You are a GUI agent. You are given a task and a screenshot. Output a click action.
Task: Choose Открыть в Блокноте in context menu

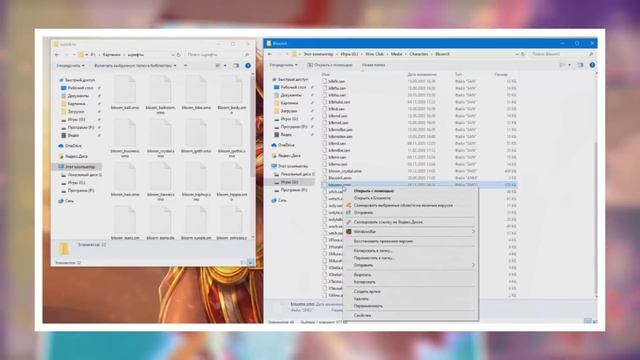pyautogui.click(x=410, y=198)
